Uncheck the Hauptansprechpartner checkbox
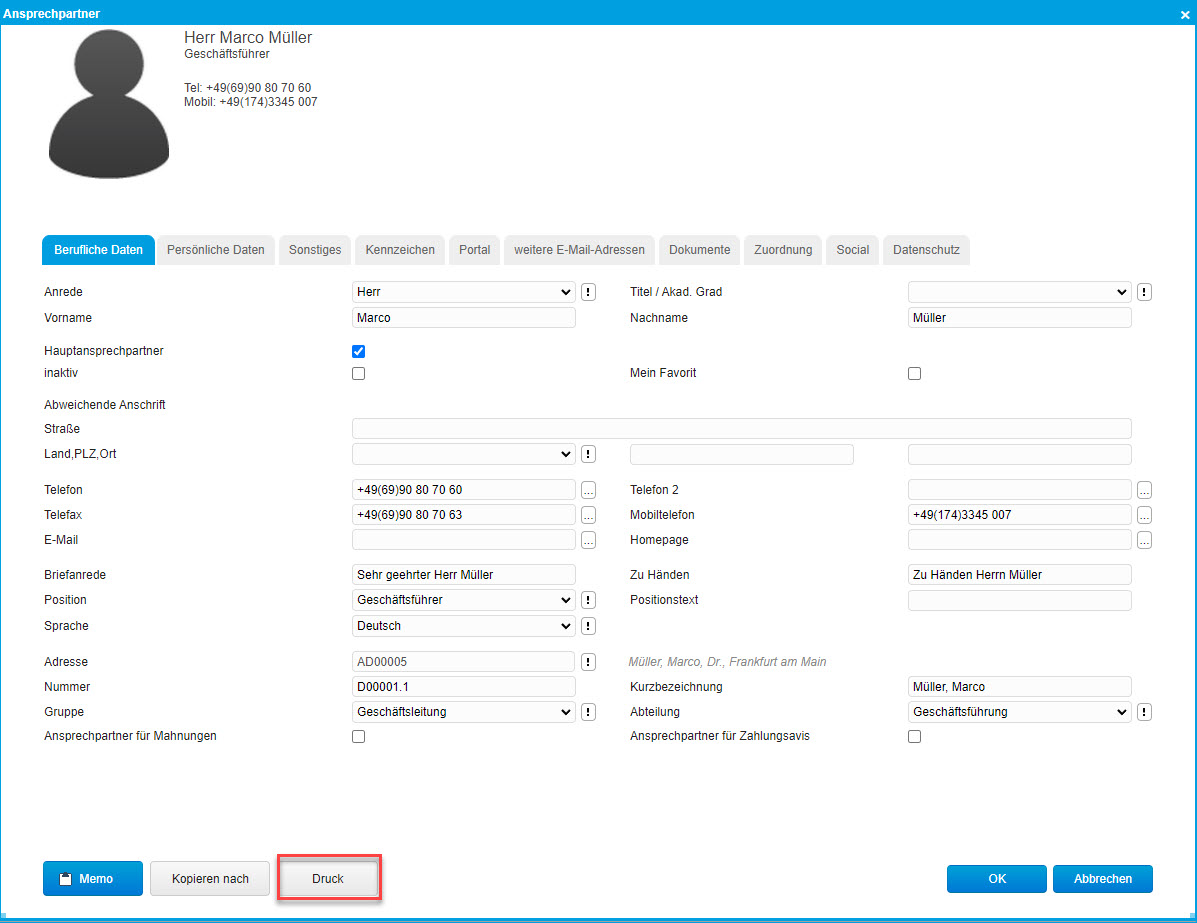Image resolution: width=1197 pixels, height=923 pixels. (x=358, y=351)
